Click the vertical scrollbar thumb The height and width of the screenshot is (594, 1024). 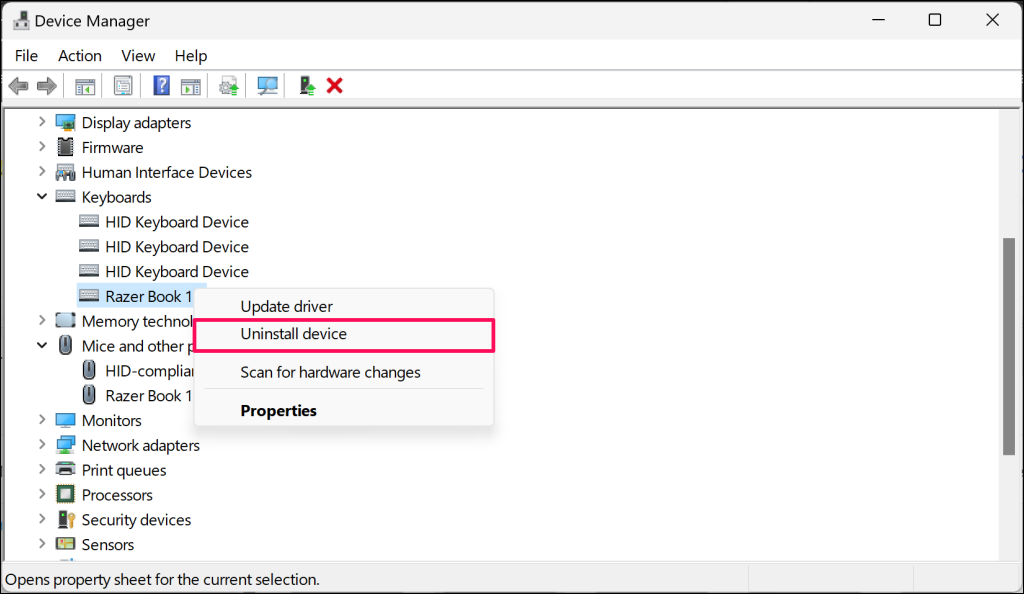(x=1009, y=345)
